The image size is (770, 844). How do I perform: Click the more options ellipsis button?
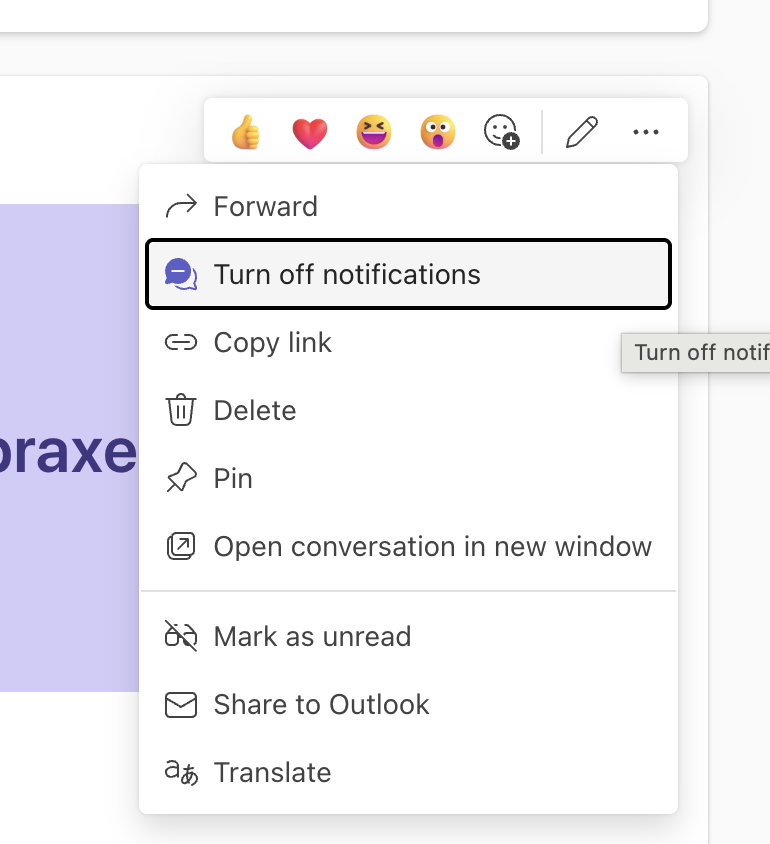tap(646, 132)
